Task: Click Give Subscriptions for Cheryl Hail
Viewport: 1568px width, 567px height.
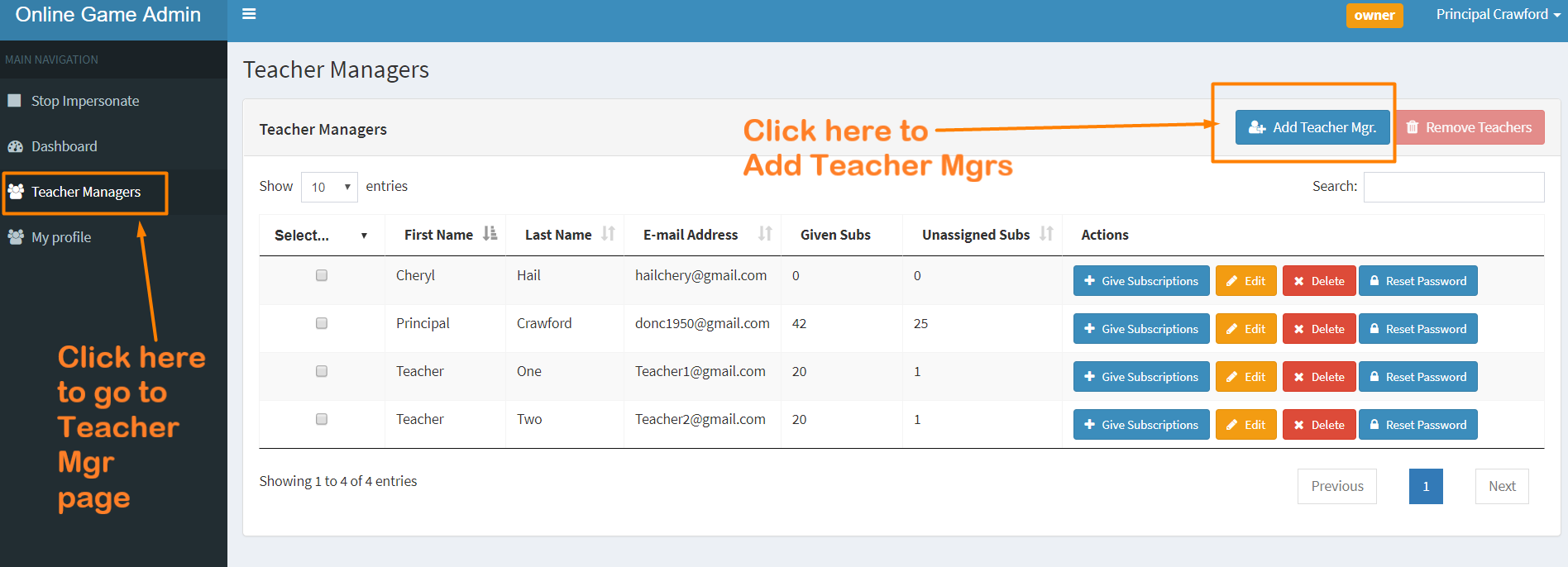Action: click(x=1140, y=281)
